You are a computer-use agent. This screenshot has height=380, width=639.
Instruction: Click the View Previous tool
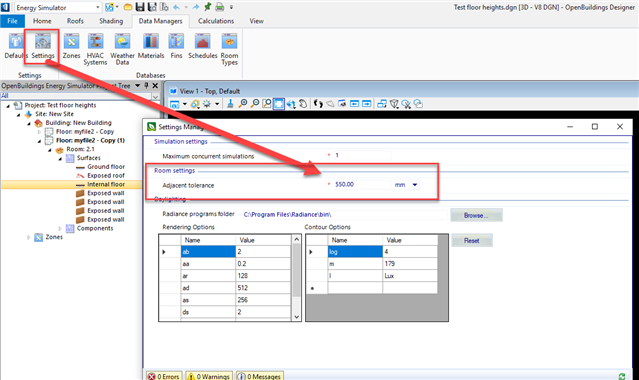pyautogui.click(x=355, y=104)
